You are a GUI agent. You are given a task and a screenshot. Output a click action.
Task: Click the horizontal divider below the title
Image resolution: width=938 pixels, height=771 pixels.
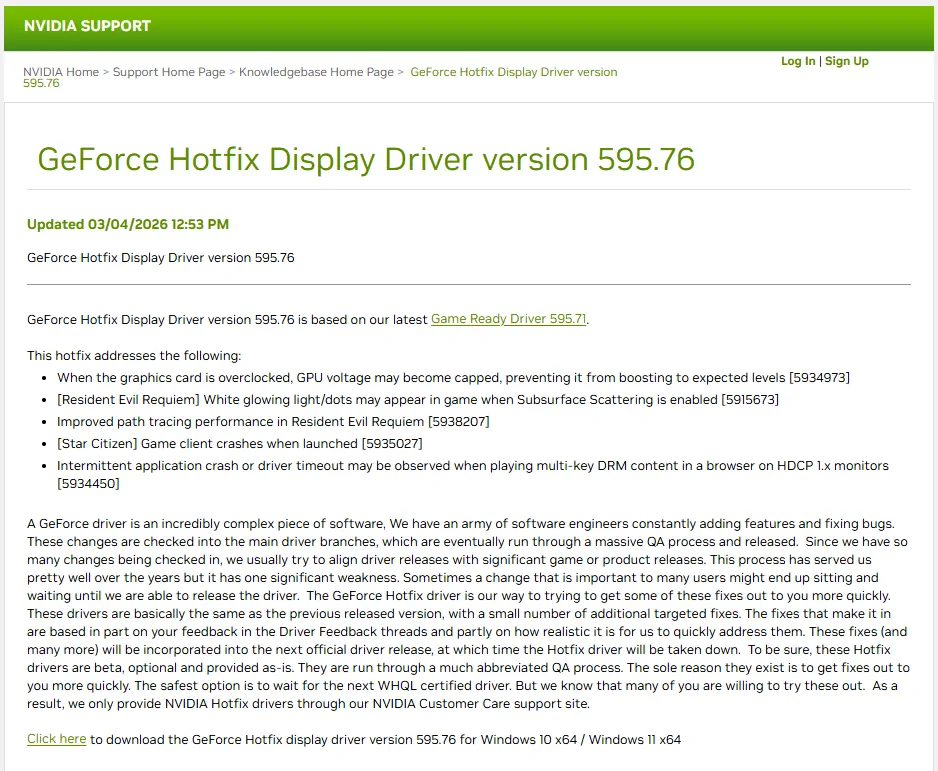469,190
